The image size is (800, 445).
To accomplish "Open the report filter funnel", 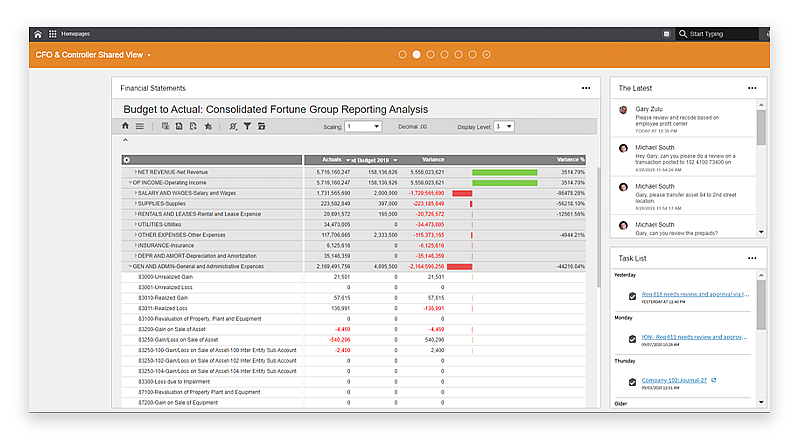I will 247,126.
